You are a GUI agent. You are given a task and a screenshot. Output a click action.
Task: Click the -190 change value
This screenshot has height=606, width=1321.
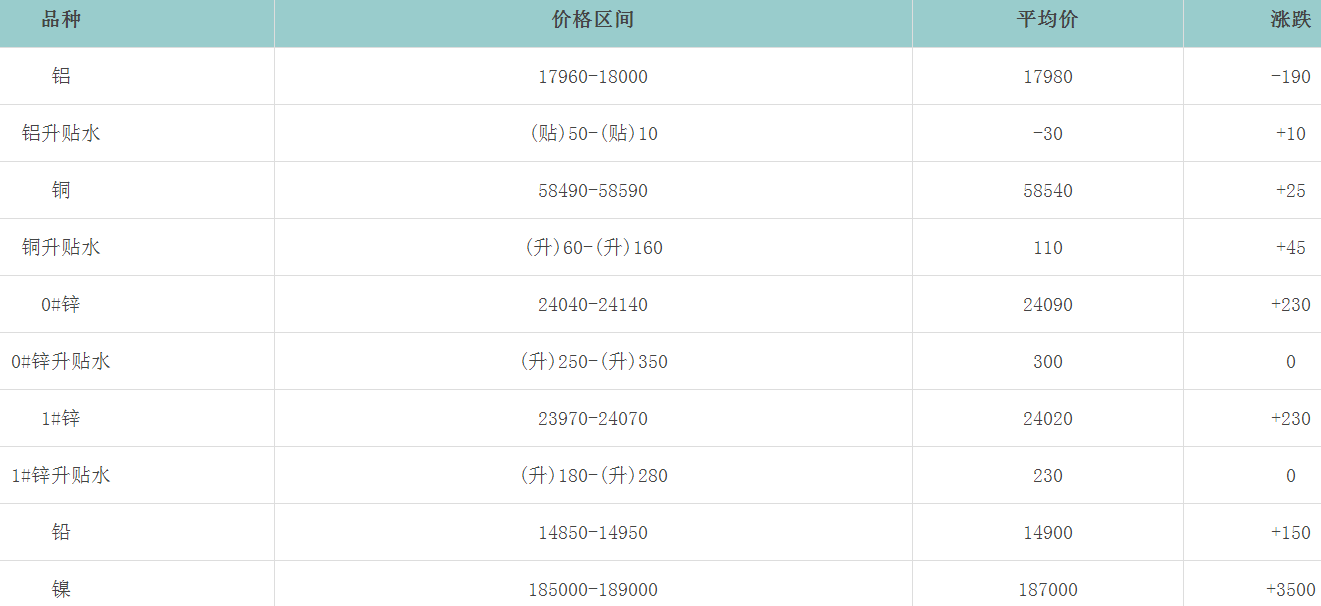(1290, 77)
